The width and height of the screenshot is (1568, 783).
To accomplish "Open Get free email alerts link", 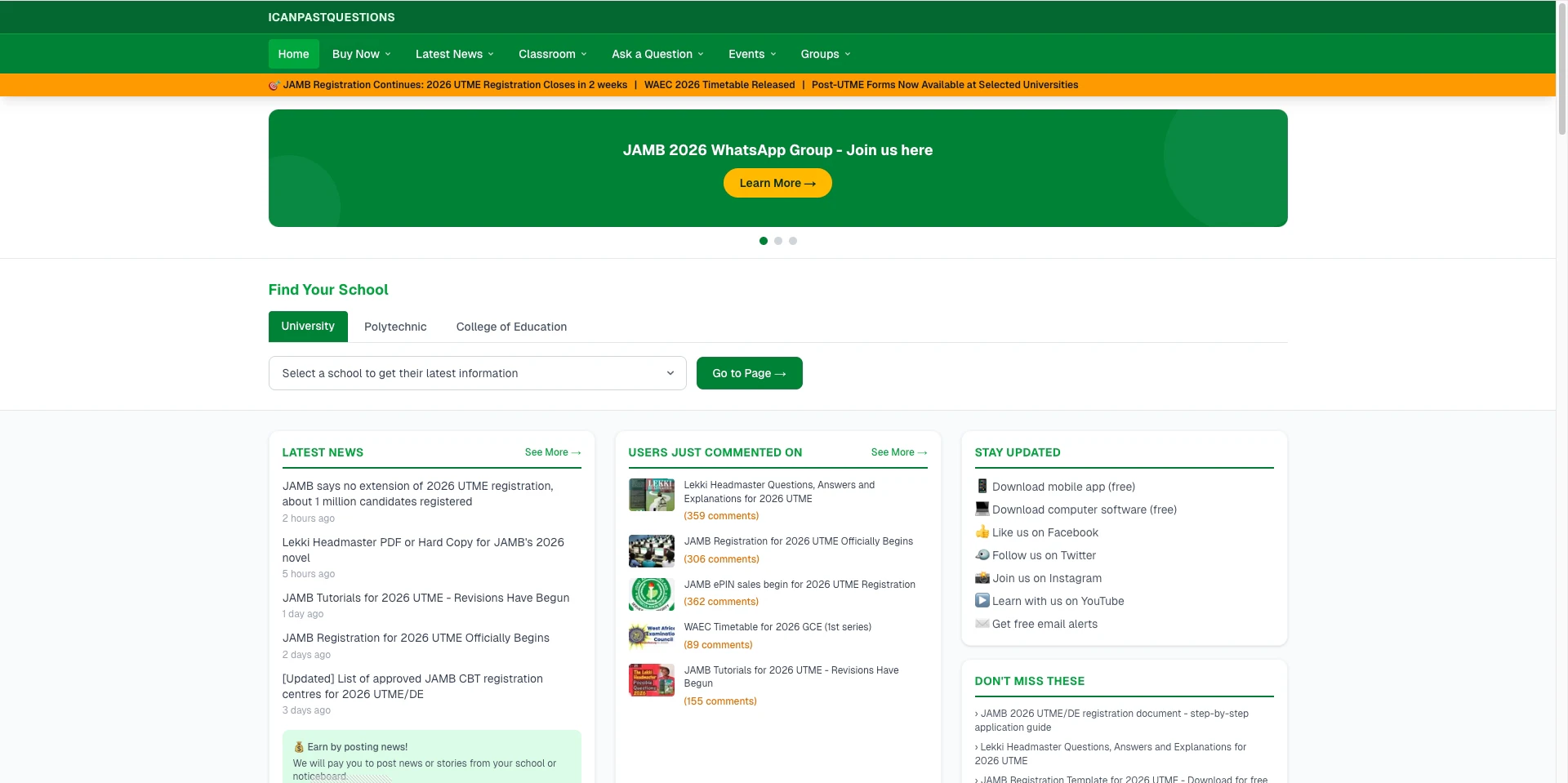I will (1045, 624).
